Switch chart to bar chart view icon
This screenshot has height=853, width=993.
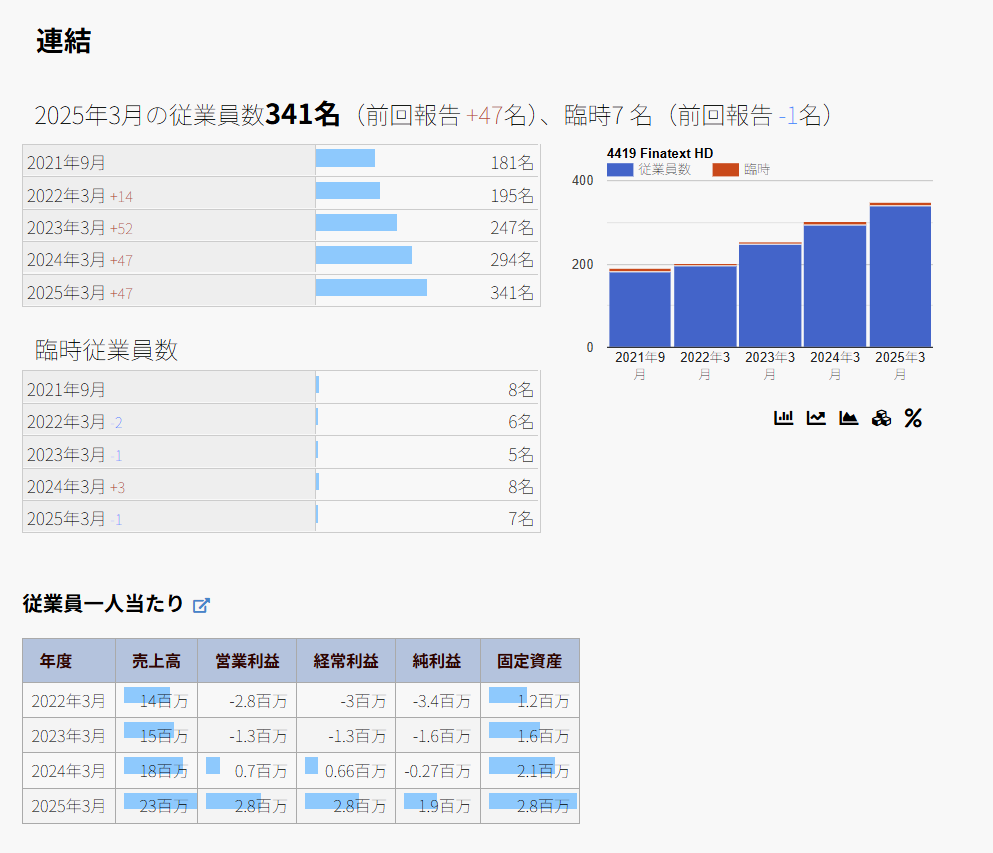tap(783, 418)
